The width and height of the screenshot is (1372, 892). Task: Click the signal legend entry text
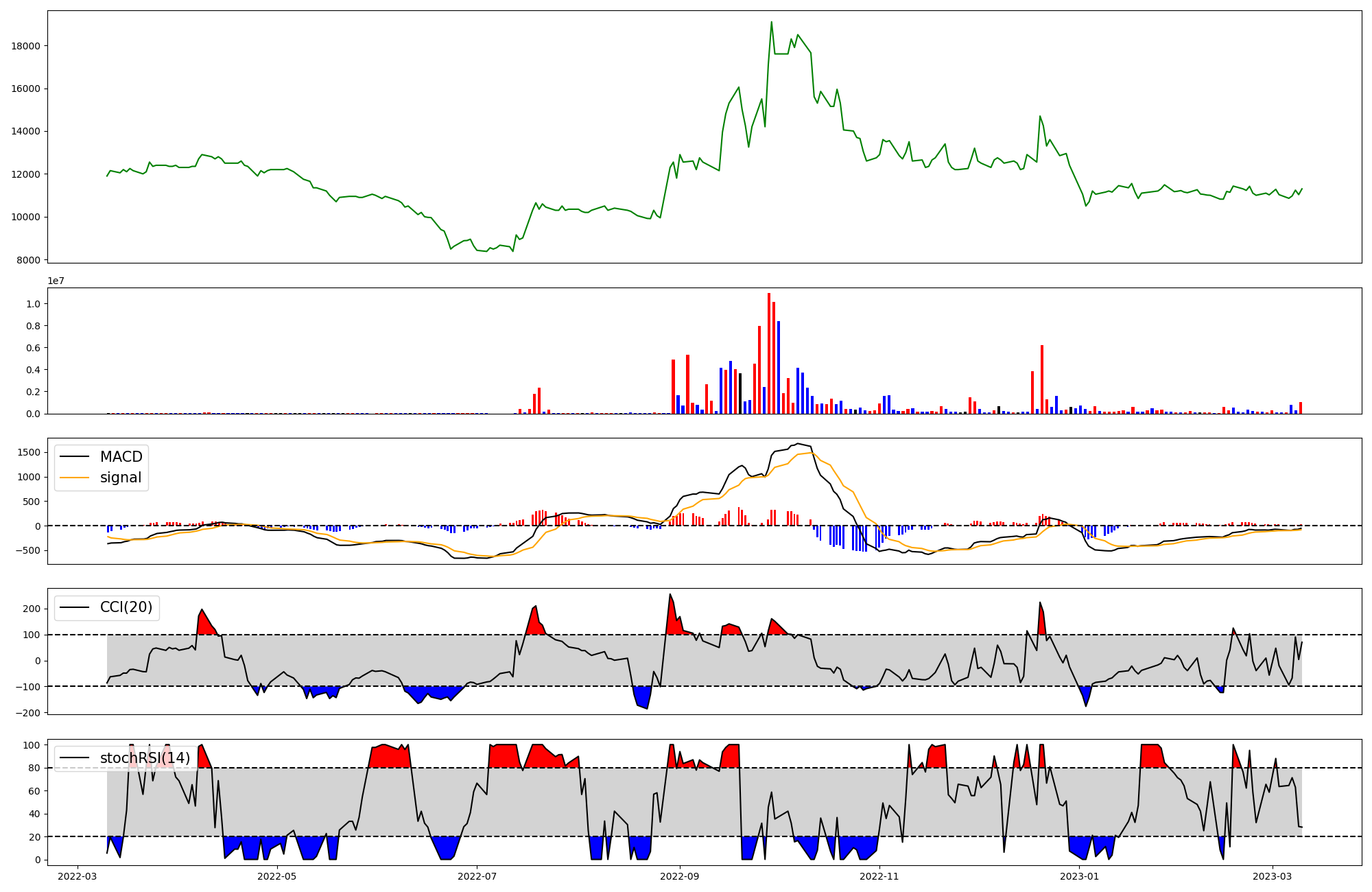[x=120, y=478]
